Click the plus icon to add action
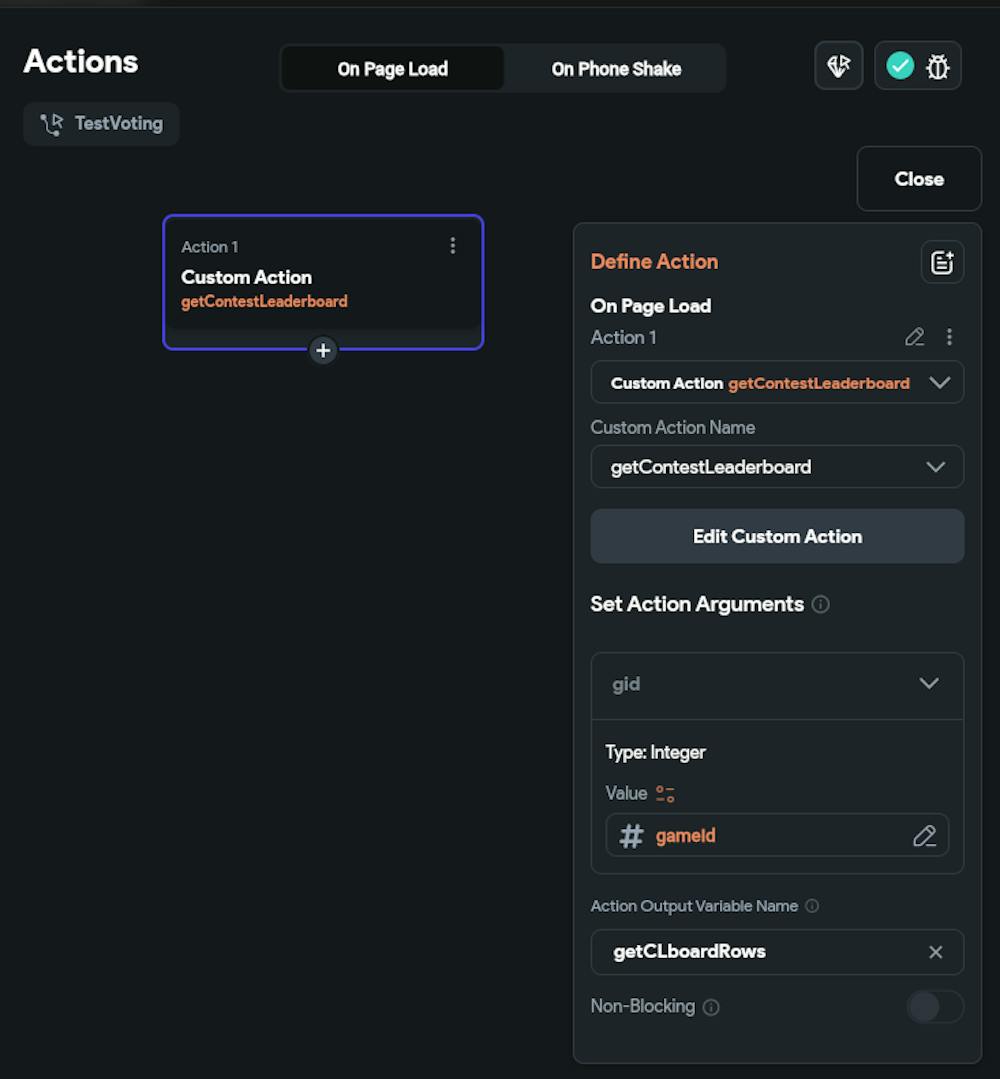Screen dimensions: 1000x1079 tap(323, 351)
